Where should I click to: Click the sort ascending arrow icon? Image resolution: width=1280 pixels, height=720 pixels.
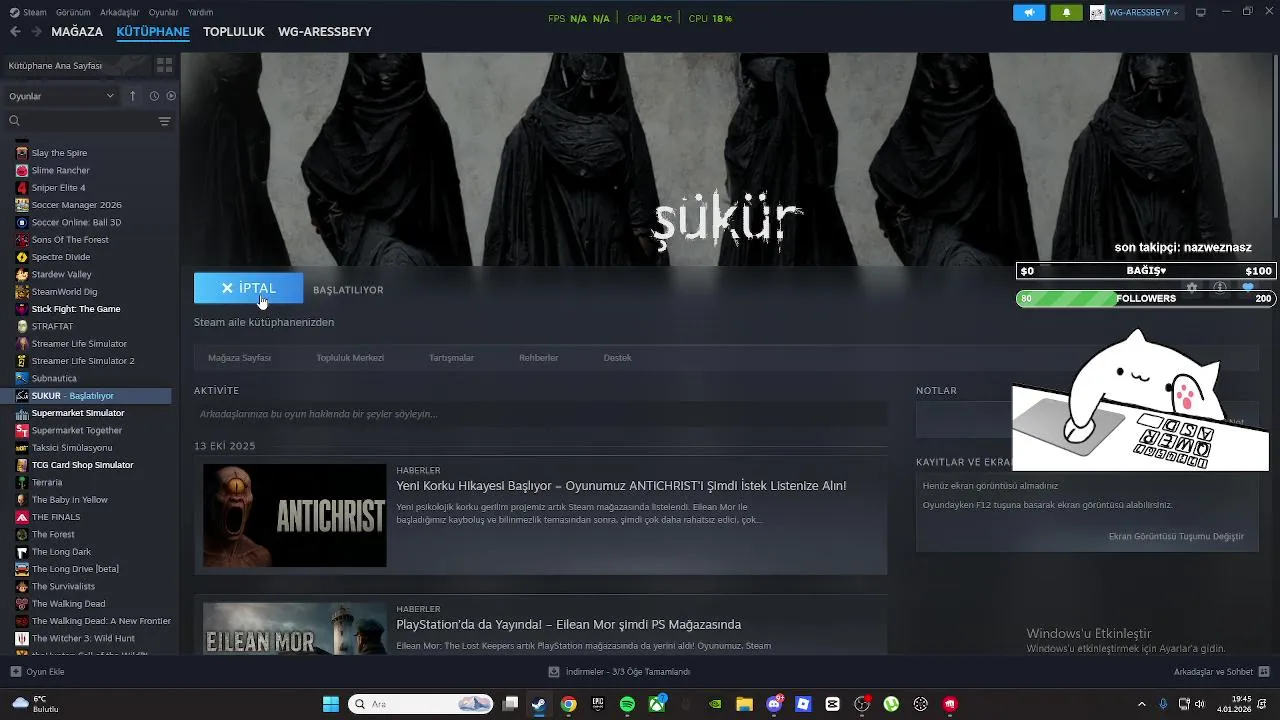coord(132,96)
